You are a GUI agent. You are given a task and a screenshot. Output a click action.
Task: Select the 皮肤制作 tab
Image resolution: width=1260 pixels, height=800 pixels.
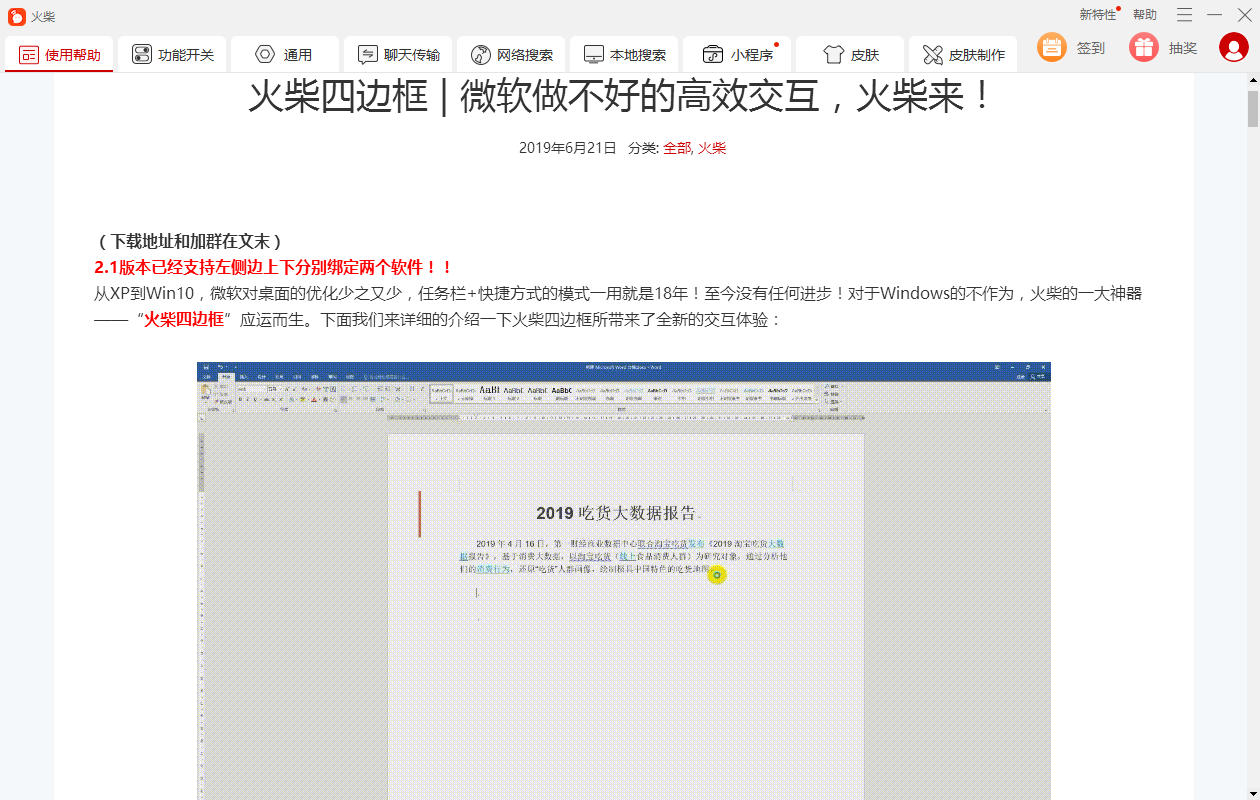coord(963,55)
